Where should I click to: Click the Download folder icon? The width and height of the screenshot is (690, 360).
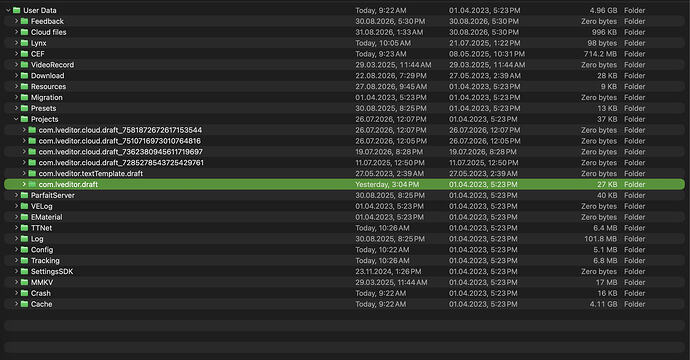click(25, 76)
